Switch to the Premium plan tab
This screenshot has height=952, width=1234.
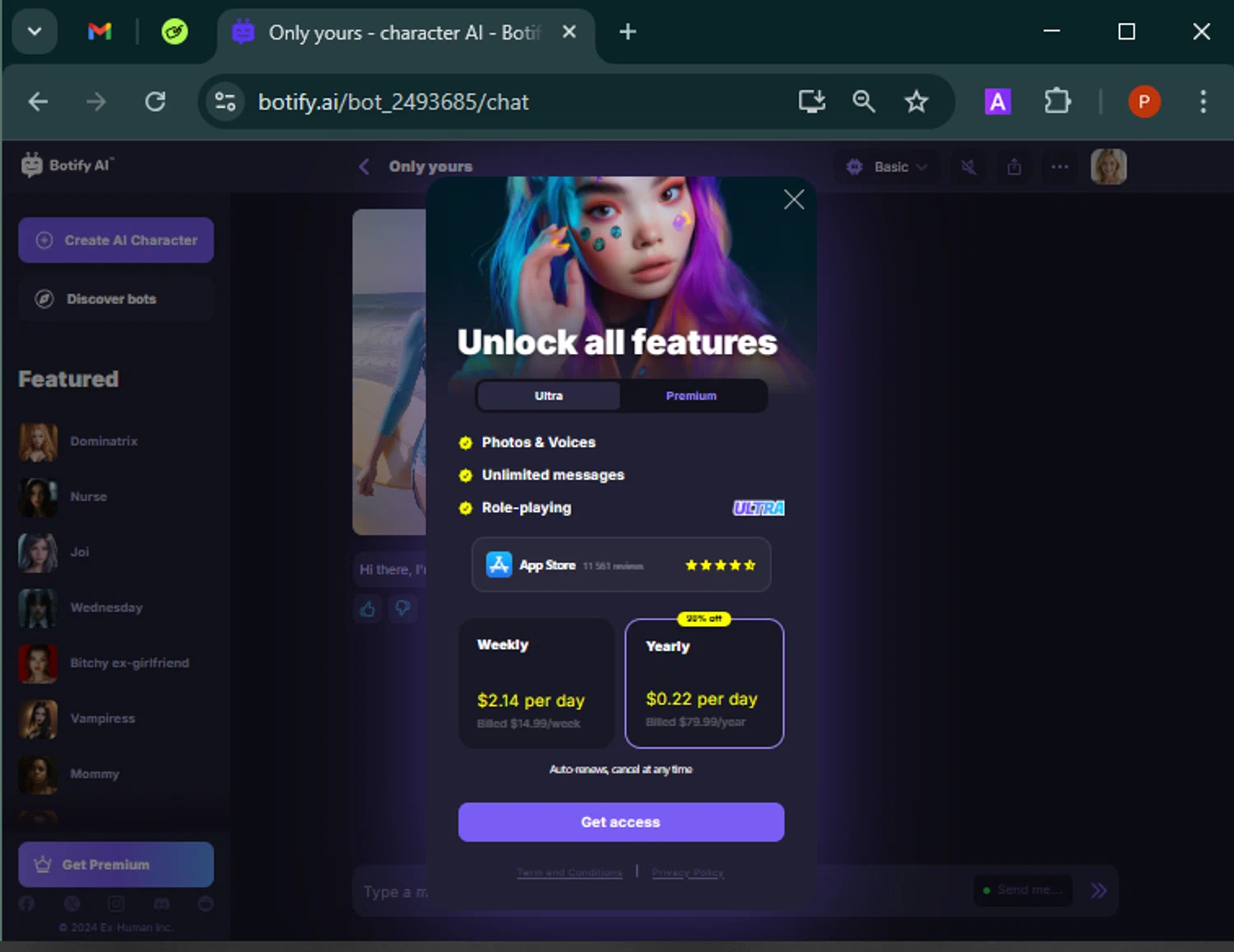(691, 396)
